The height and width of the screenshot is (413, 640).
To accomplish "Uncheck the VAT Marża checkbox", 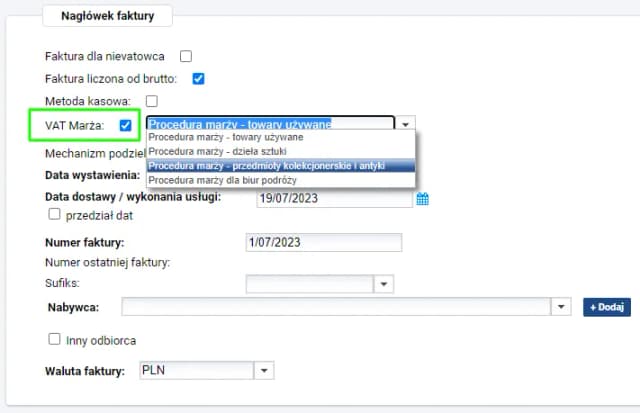I will (125, 125).
